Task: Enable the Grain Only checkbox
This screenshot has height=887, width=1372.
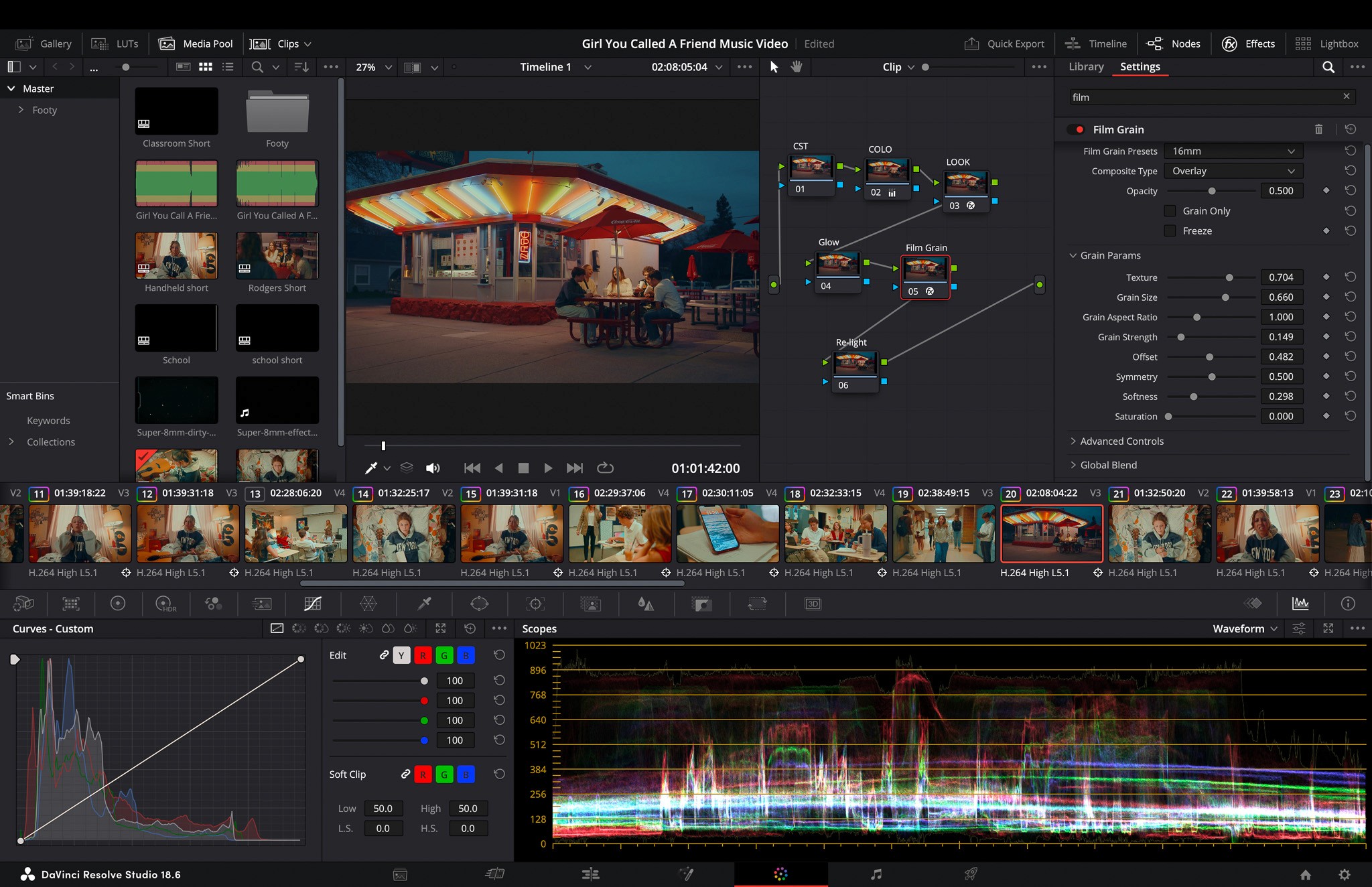Action: point(1170,211)
